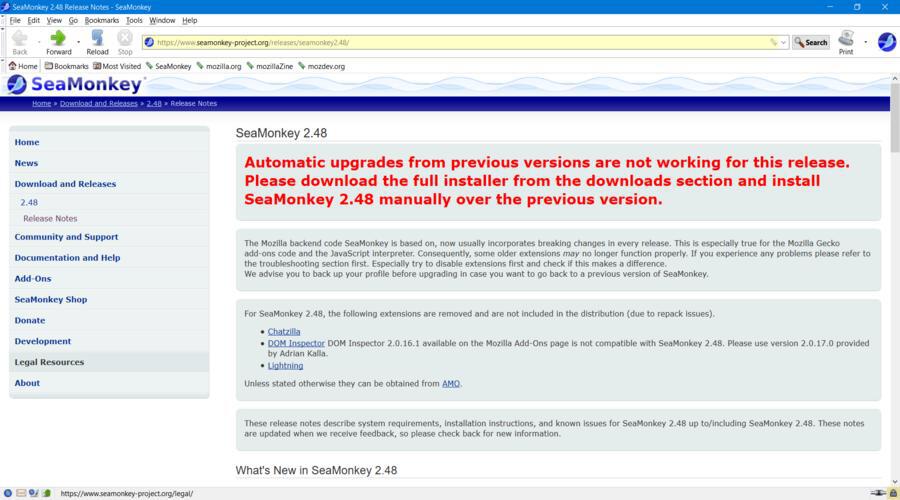The image size is (900, 500).
Task: Click the Chatzilla extension link
Action: 284,332
